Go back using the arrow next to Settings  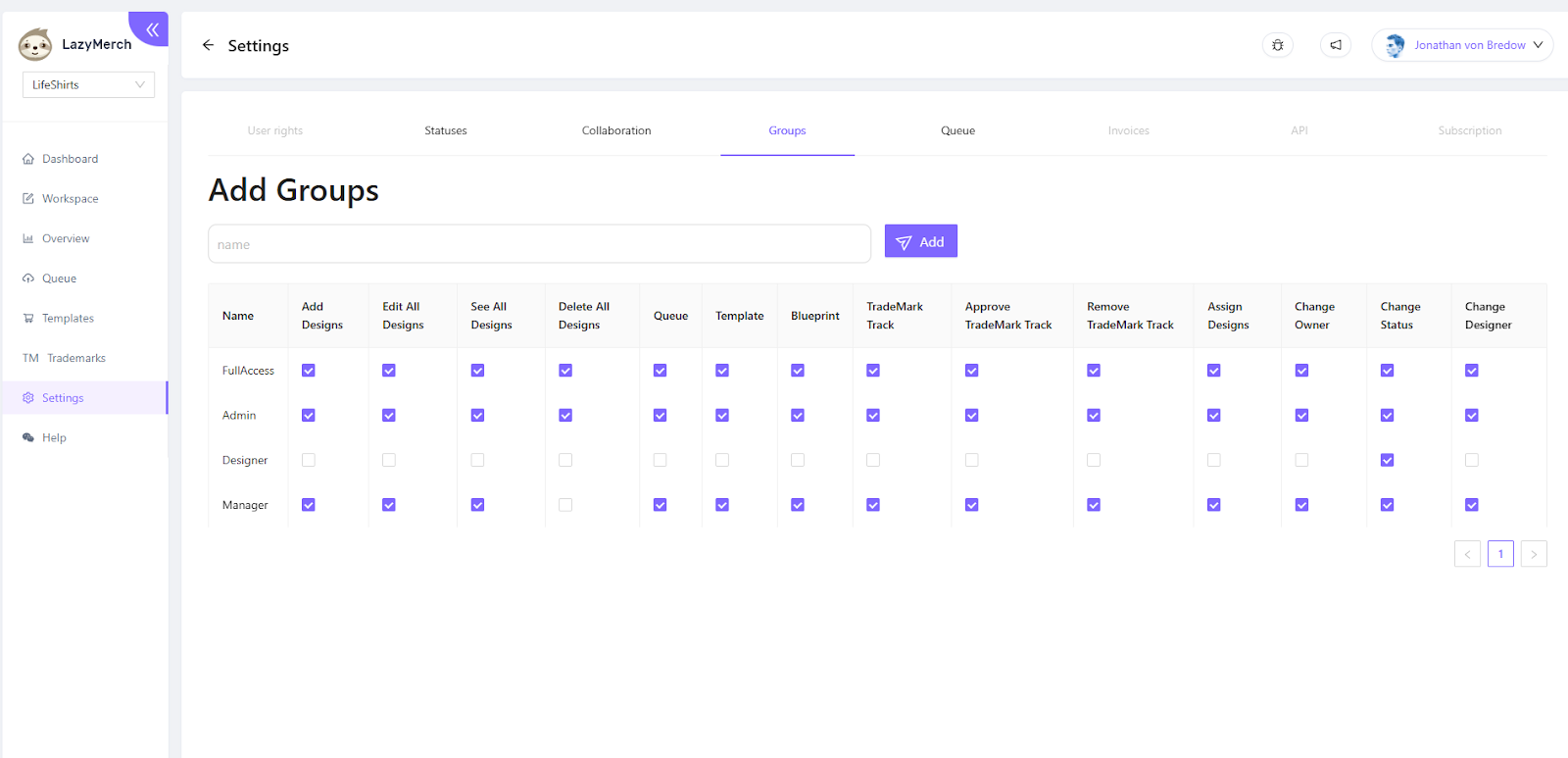[208, 45]
